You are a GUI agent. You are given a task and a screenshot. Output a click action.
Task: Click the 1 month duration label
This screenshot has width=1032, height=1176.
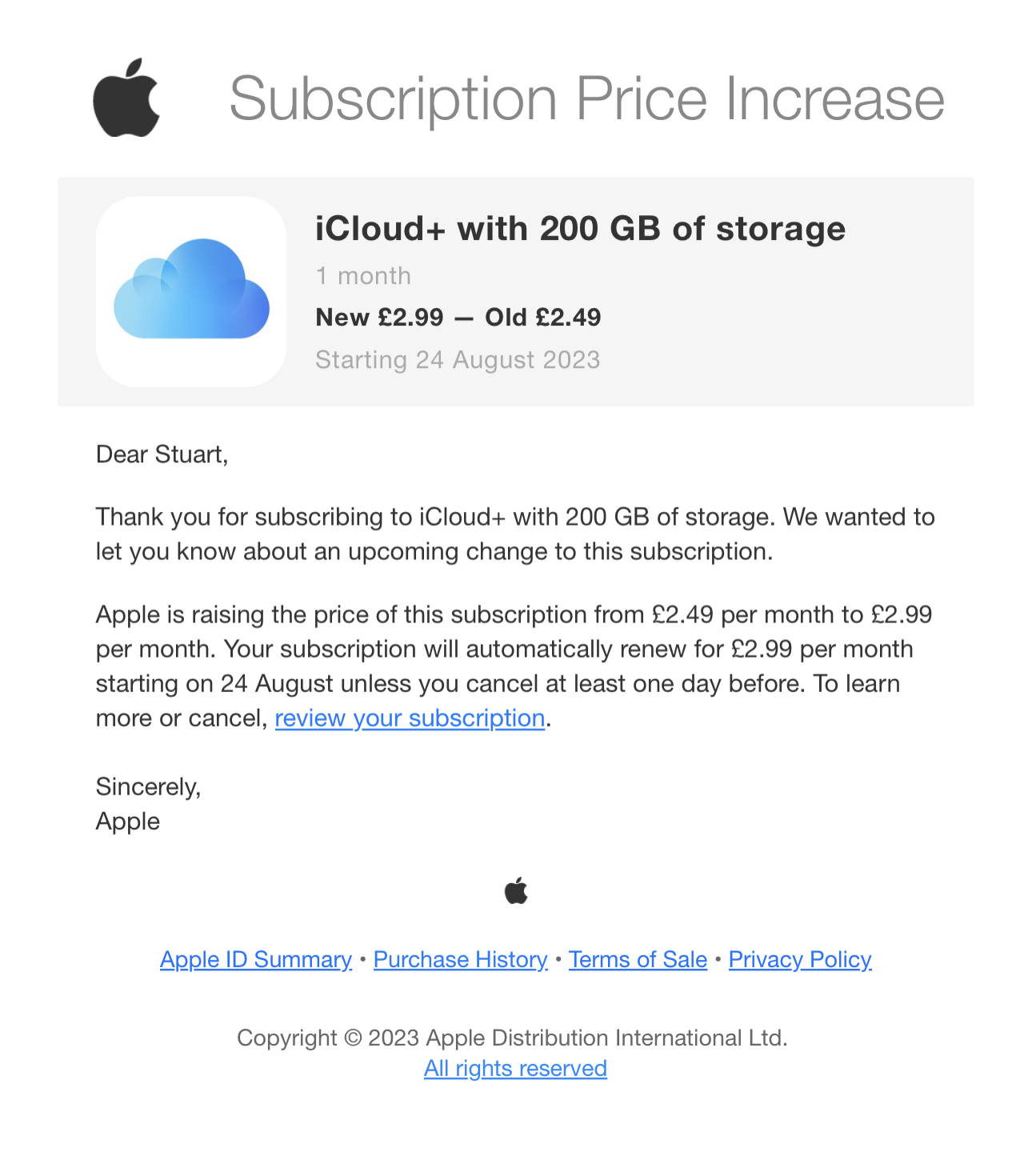363,276
